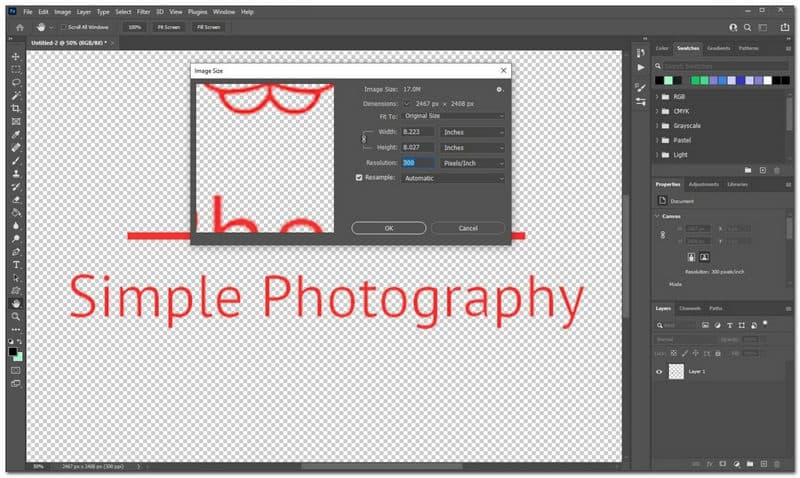Viewport: 800px width, 478px height.
Task: Open the search icon in options bar
Action: tap(747, 28)
